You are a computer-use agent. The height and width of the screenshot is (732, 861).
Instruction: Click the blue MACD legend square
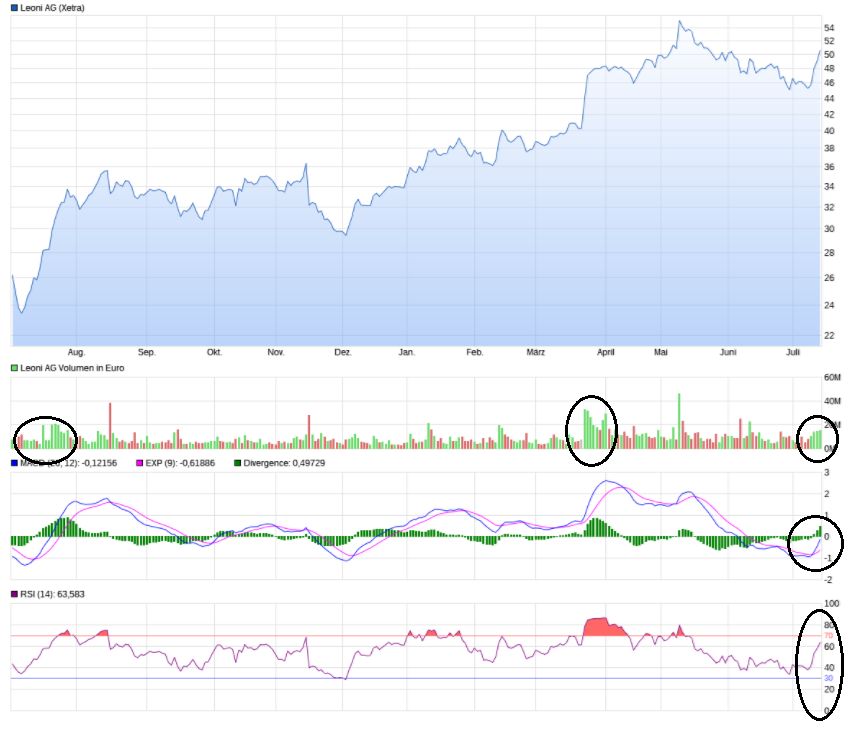pyautogui.click(x=14, y=463)
